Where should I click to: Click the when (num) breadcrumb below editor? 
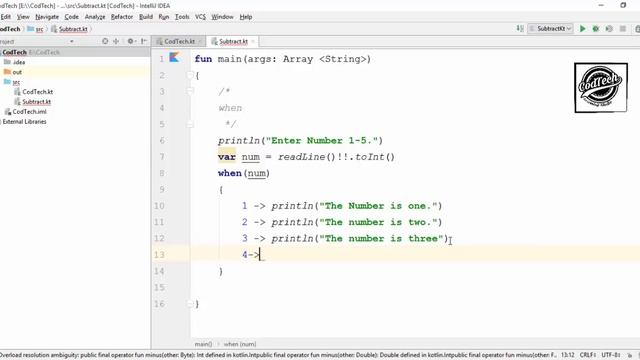pos(240,344)
